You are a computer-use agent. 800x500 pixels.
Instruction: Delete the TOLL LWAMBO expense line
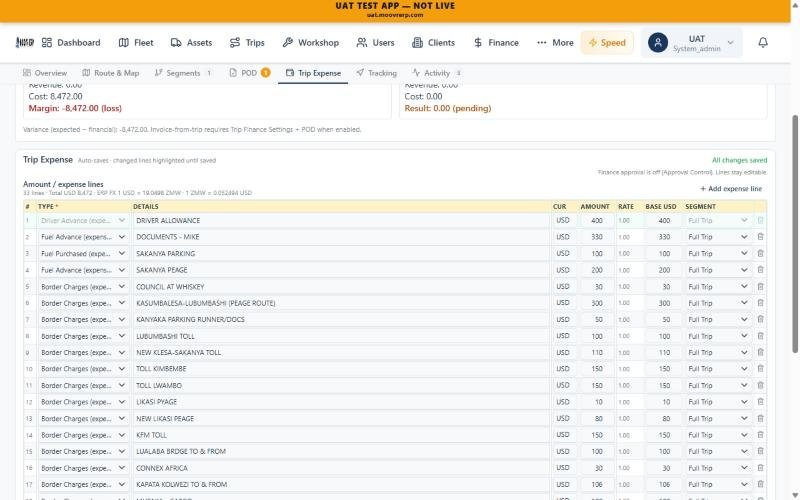pos(760,386)
